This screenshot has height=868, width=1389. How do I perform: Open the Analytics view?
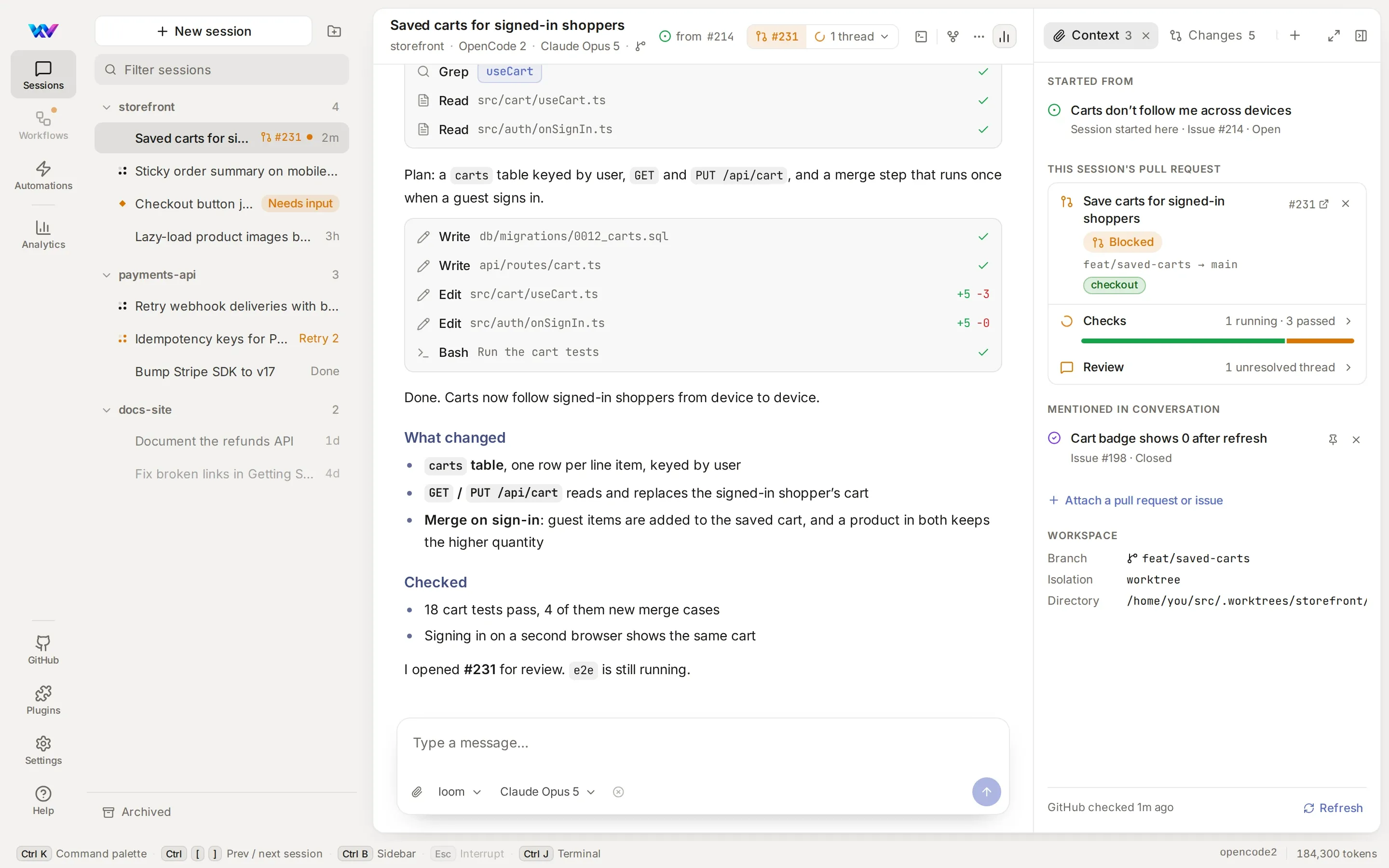coord(43,234)
